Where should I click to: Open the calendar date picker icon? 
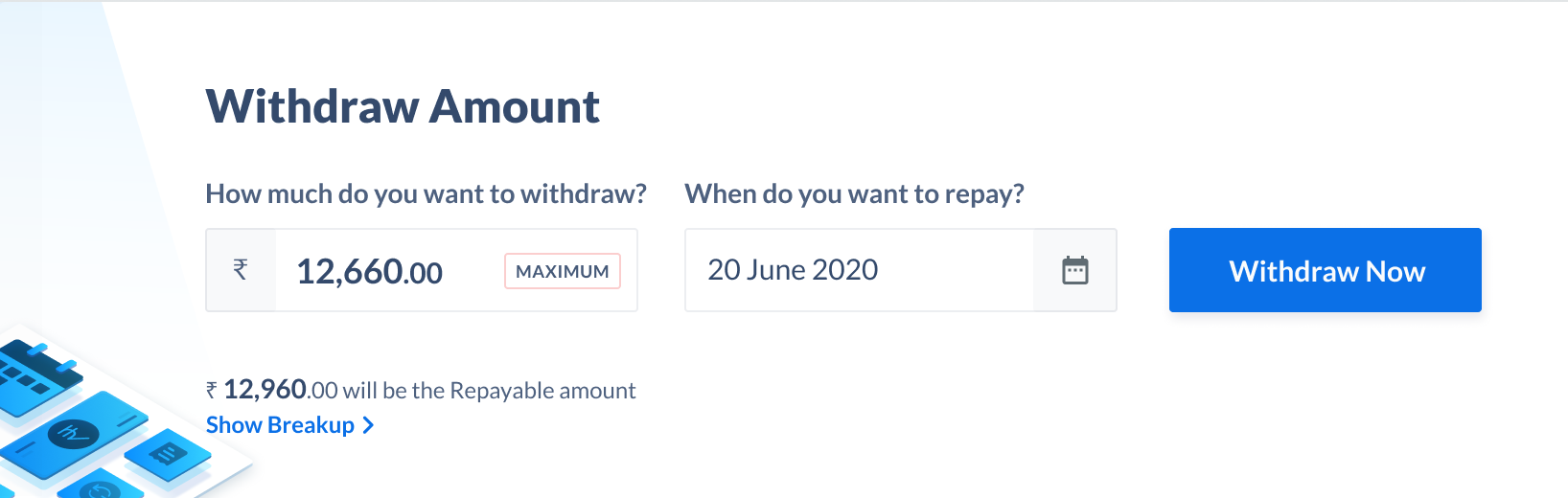(x=1075, y=270)
